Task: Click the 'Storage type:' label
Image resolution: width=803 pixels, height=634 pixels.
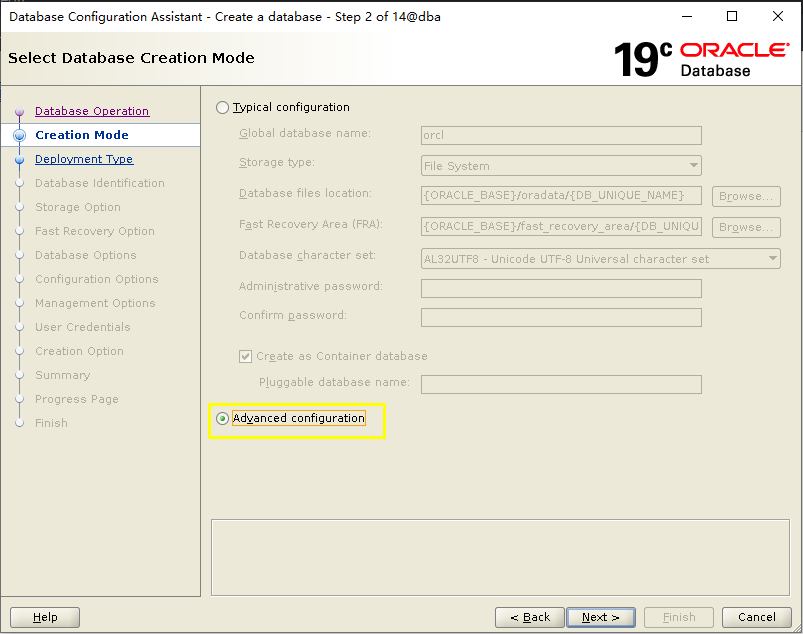Action: (x=277, y=162)
